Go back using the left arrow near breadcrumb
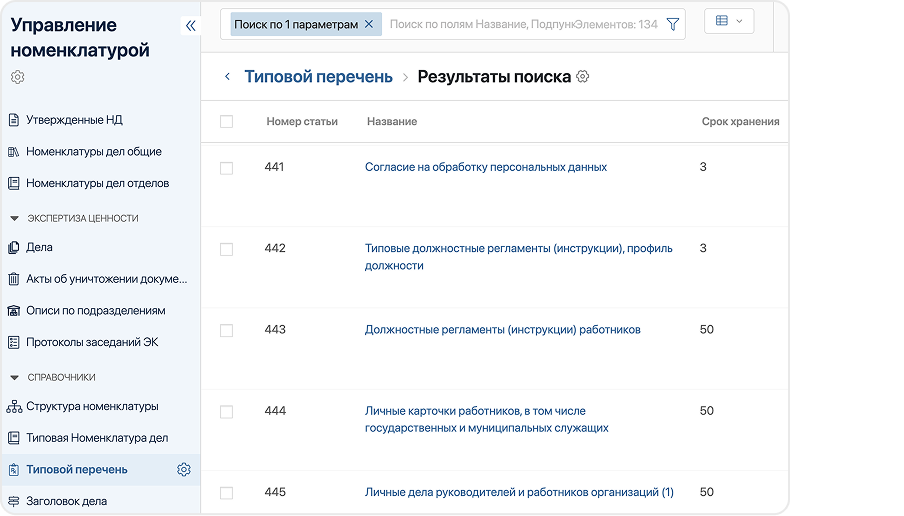 point(227,77)
